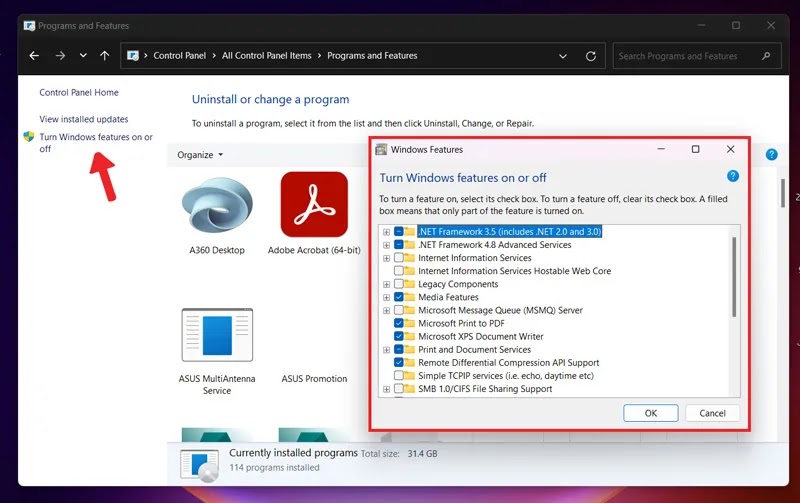
Task: Select the ASUS MultiAntenna Service icon
Action: pyautogui.click(x=217, y=335)
